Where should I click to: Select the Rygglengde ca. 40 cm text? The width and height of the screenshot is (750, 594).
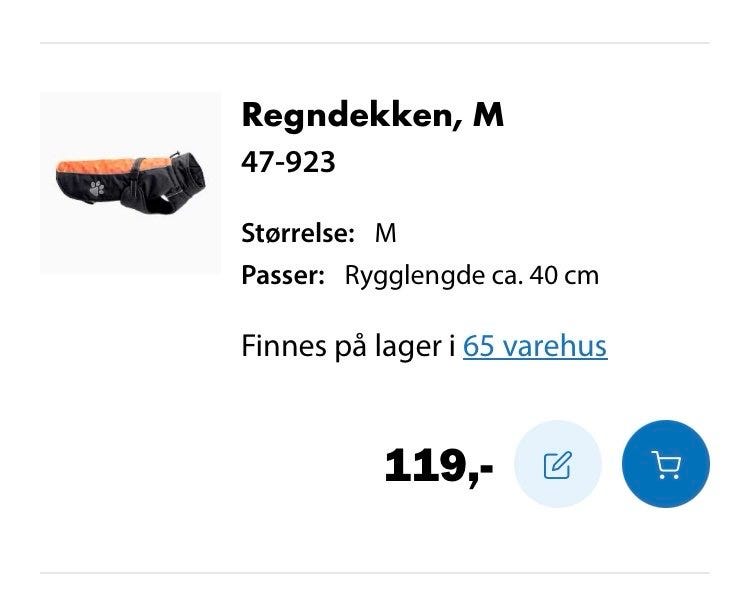(472, 276)
